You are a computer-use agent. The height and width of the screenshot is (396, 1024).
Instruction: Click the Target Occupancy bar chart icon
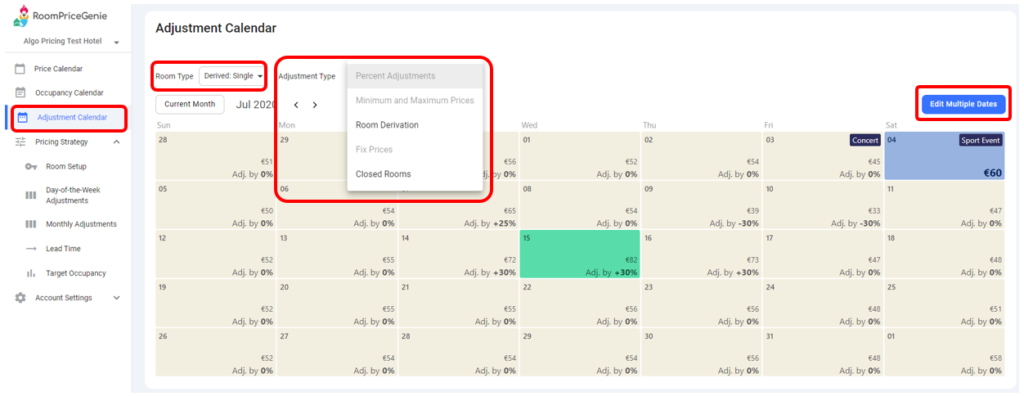[x=31, y=273]
